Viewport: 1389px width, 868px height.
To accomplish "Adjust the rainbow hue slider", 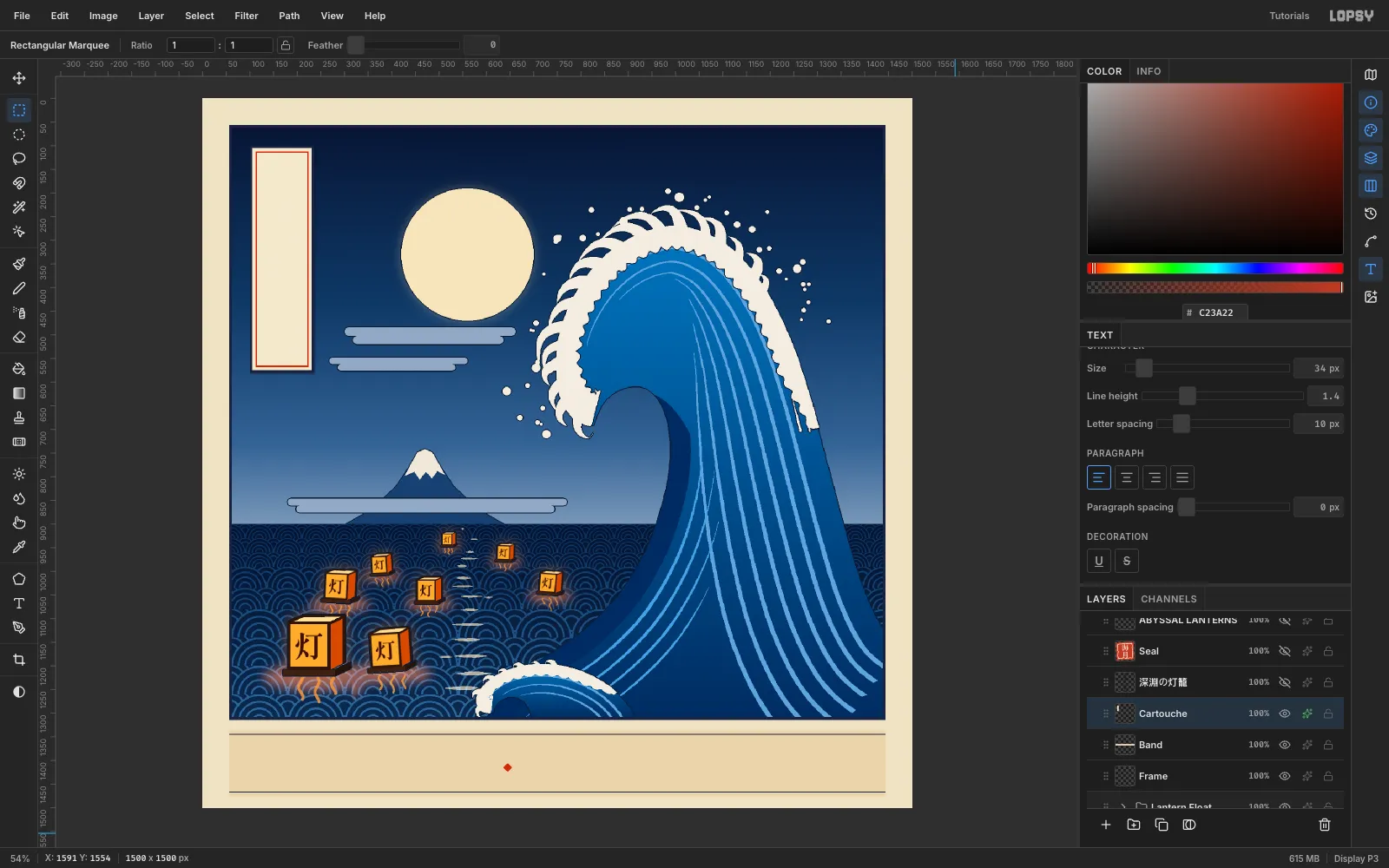I will [x=1215, y=268].
